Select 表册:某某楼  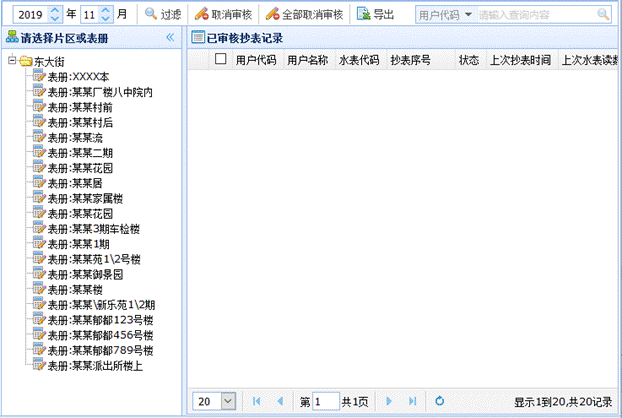point(75,290)
